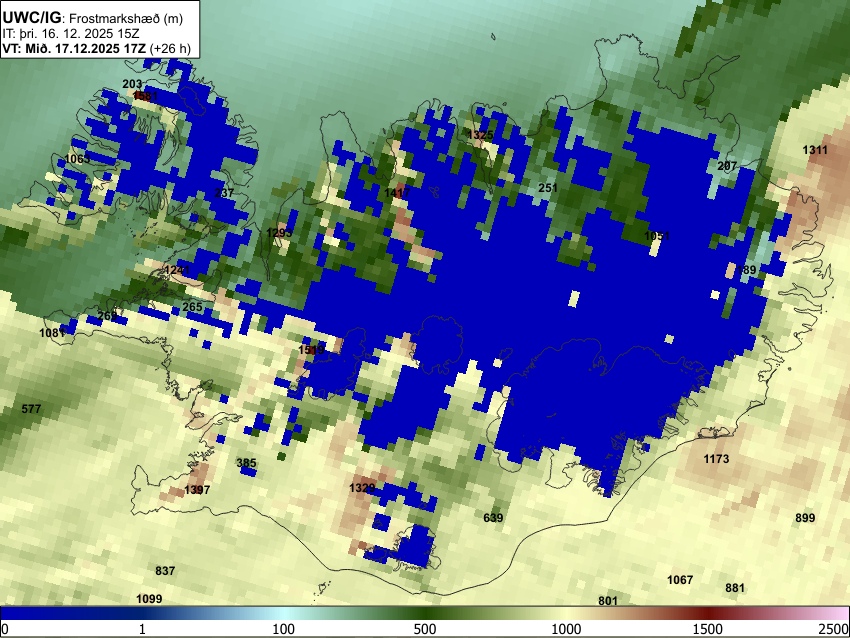Click the dark green part of the color bar
850x638 pixels.
click(x=424, y=614)
